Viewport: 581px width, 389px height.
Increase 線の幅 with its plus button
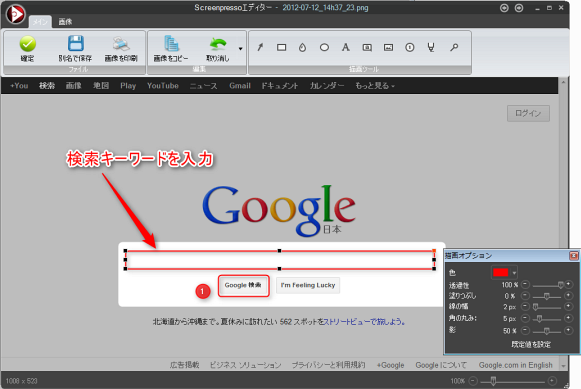(568, 306)
